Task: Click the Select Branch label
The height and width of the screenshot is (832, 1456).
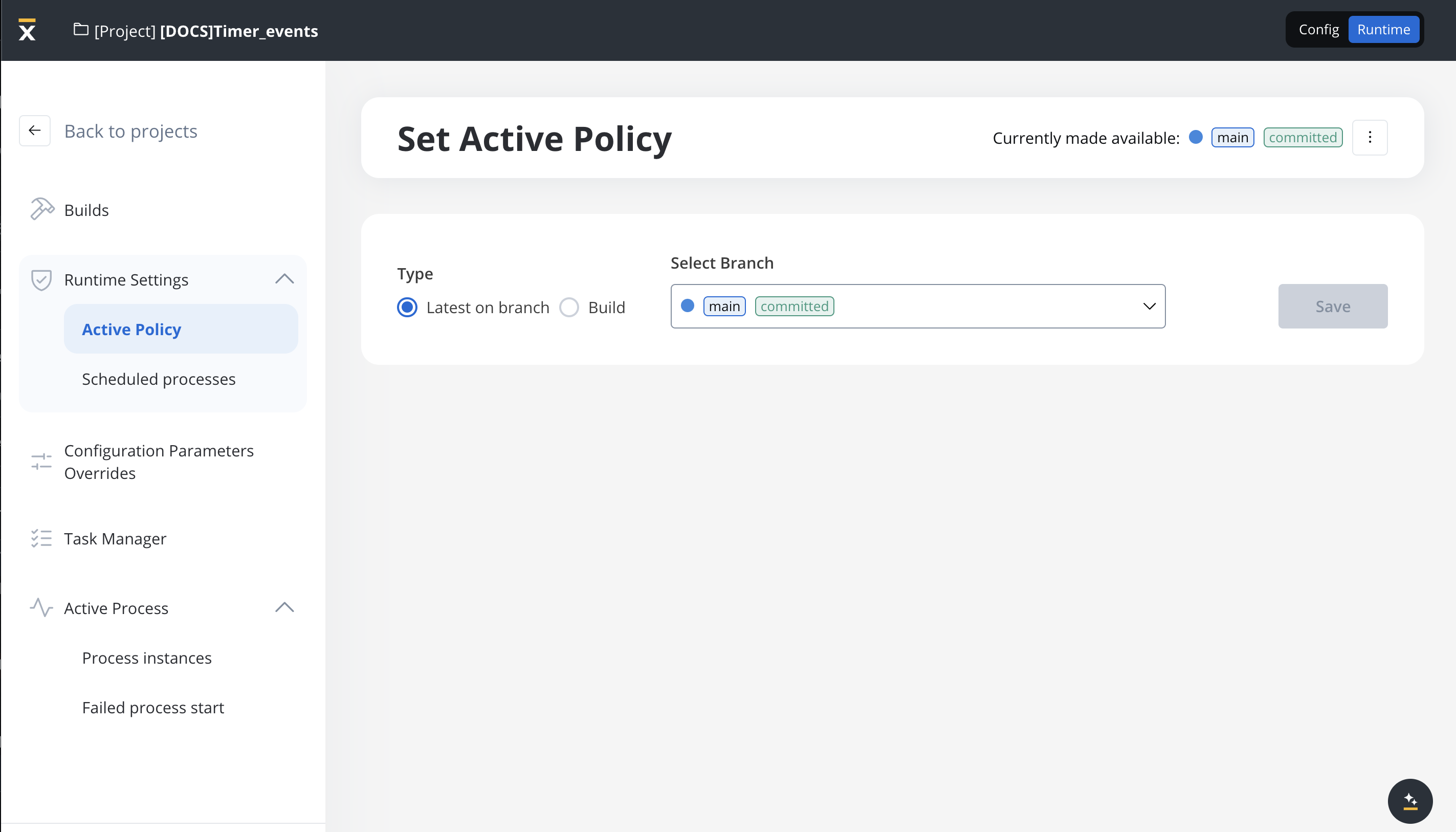Action: 722,263
